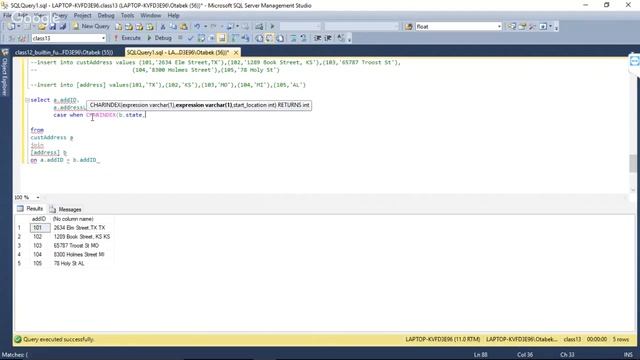
Task: Select Results to Grid mode
Action: [x=269, y=38]
